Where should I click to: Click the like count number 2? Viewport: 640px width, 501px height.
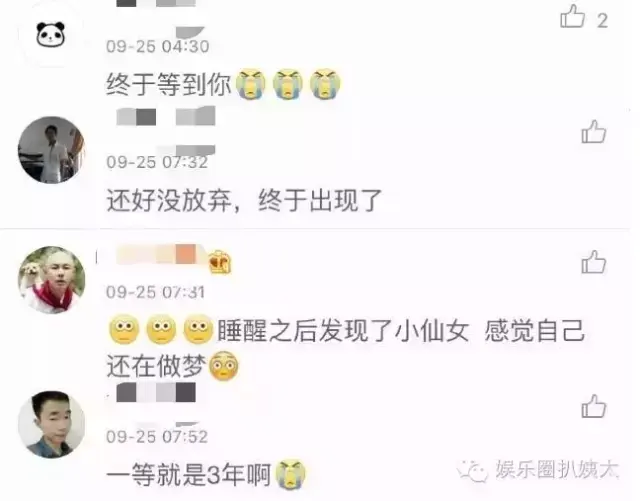tap(602, 20)
